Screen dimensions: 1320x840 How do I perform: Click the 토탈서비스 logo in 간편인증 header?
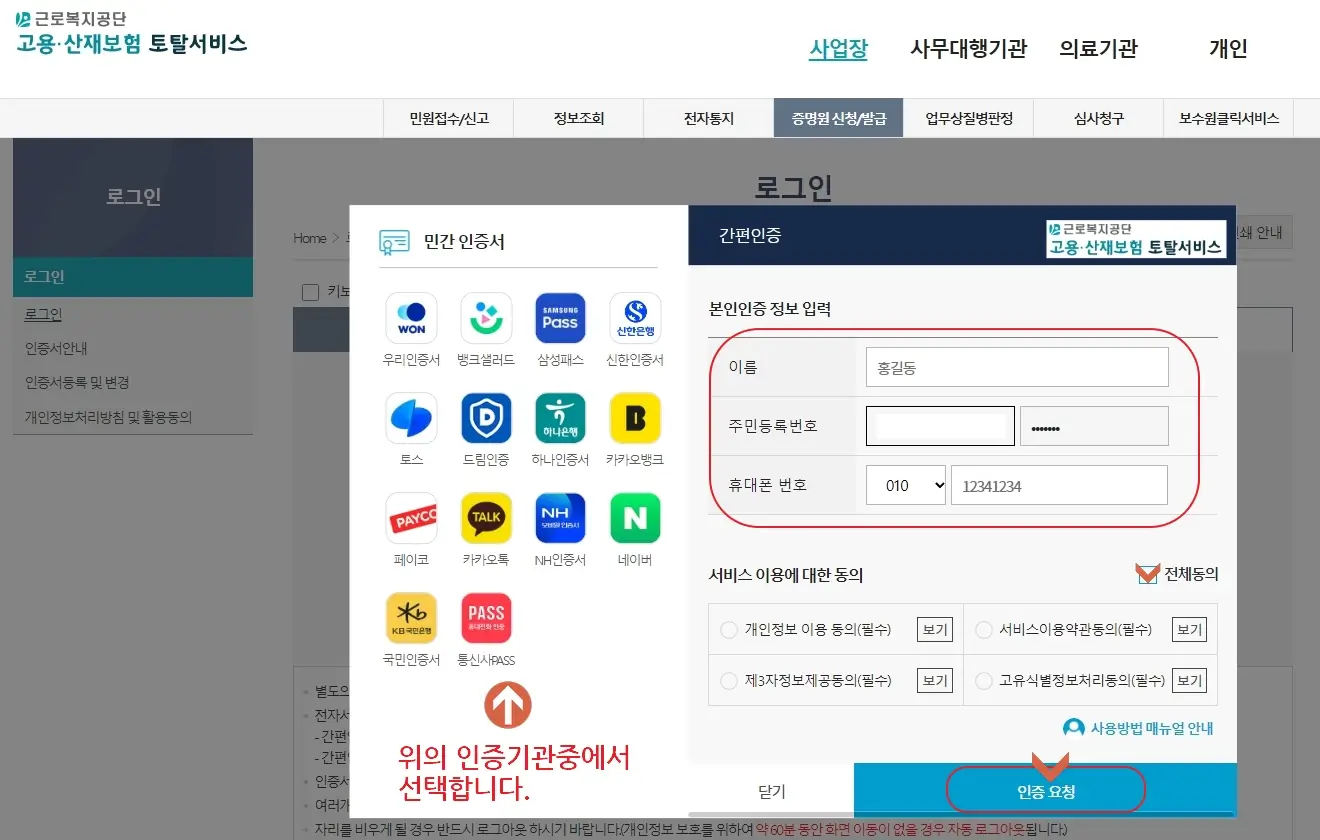tap(1136, 239)
